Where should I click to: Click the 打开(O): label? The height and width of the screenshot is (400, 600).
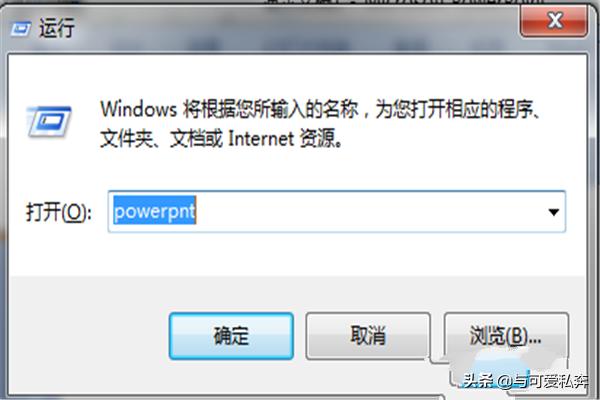59,212
